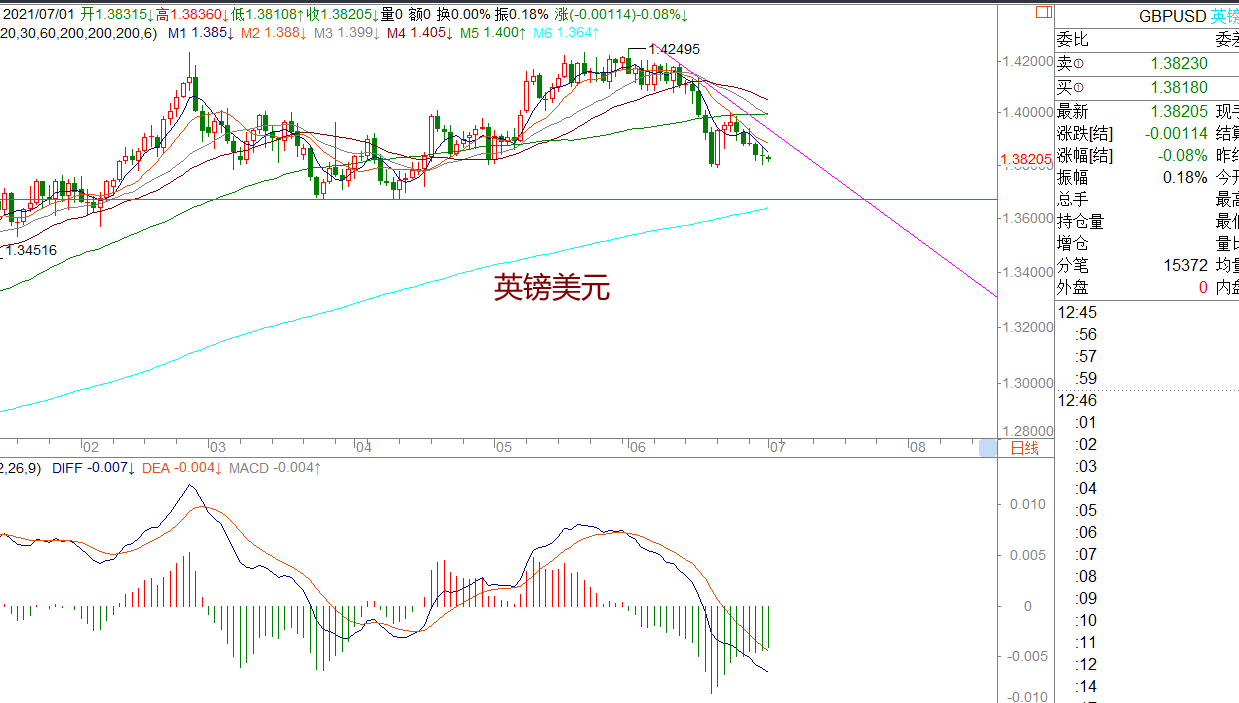
Task: Click the 外盘 label
Action: [x=1073, y=288]
